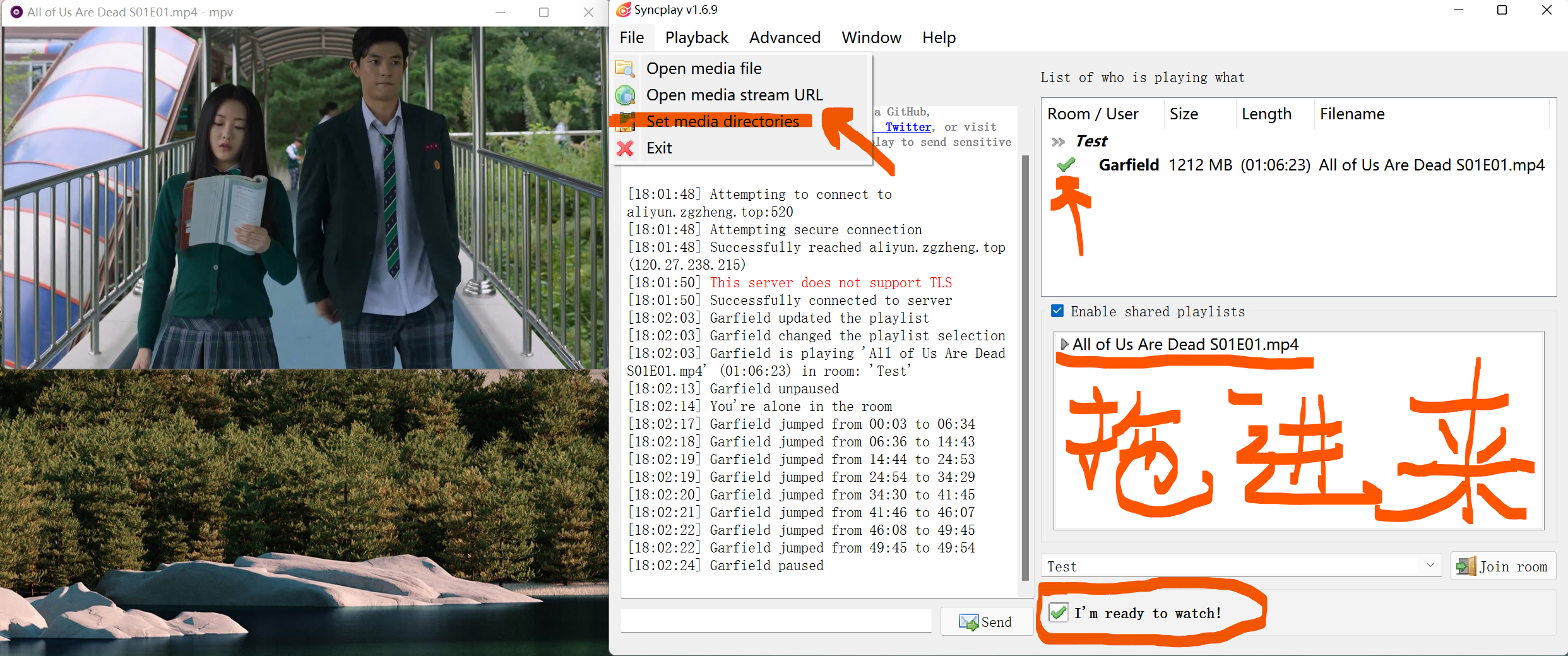Click the Syncplay app logo in title bar
The height and width of the screenshot is (656, 1568).
624,9
